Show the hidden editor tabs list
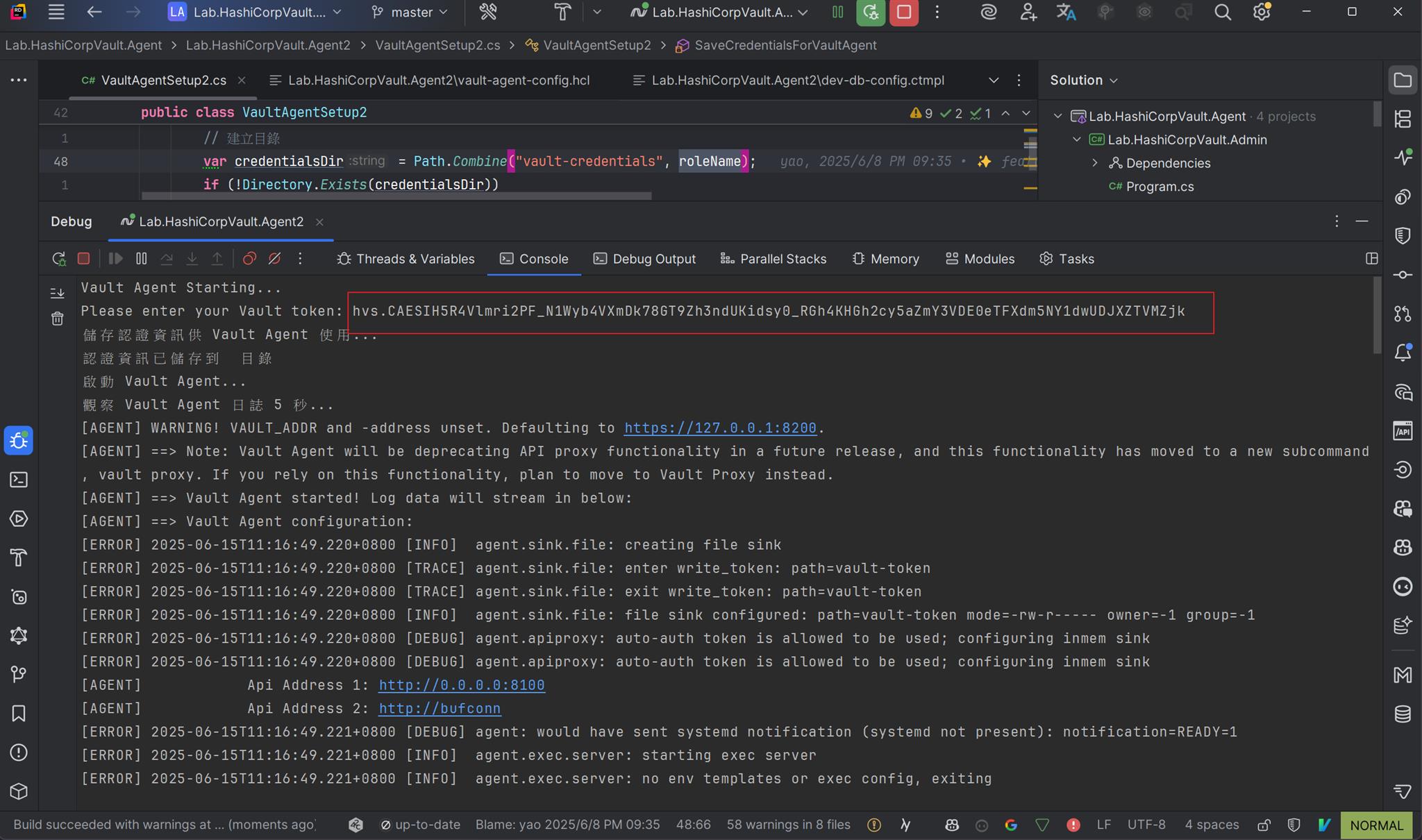The image size is (1422, 840). tap(994, 80)
